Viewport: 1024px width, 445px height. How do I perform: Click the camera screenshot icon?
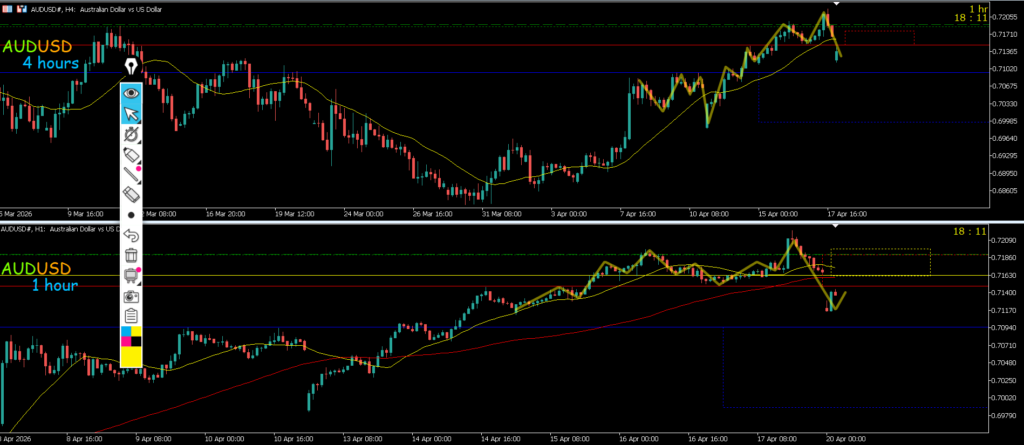click(130, 297)
